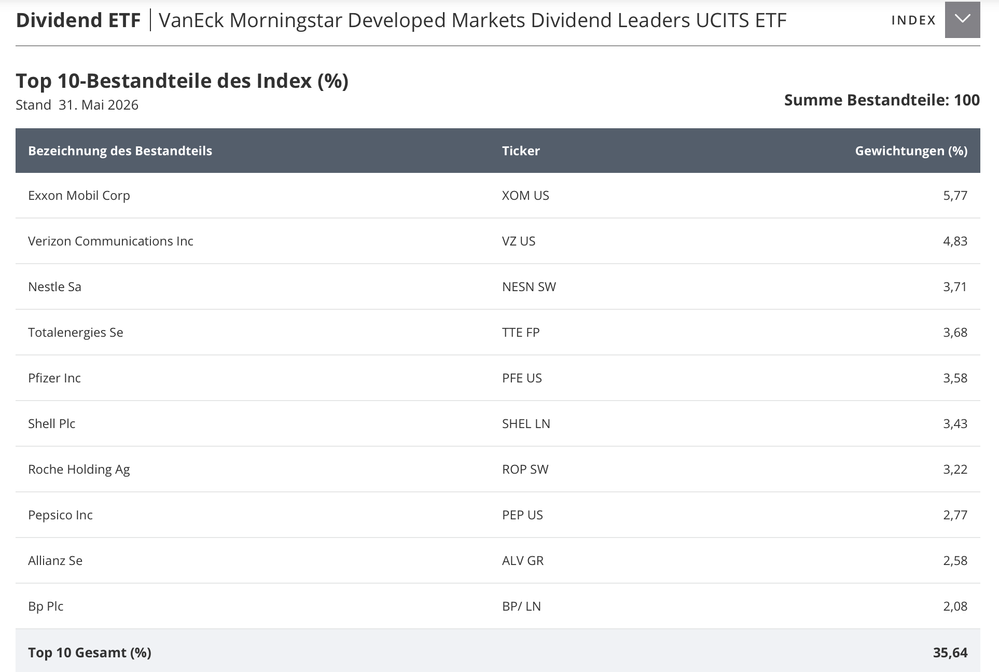Screen dimensions: 999x672
Task: Click the PEP US ticker
Action: point(522,515)
